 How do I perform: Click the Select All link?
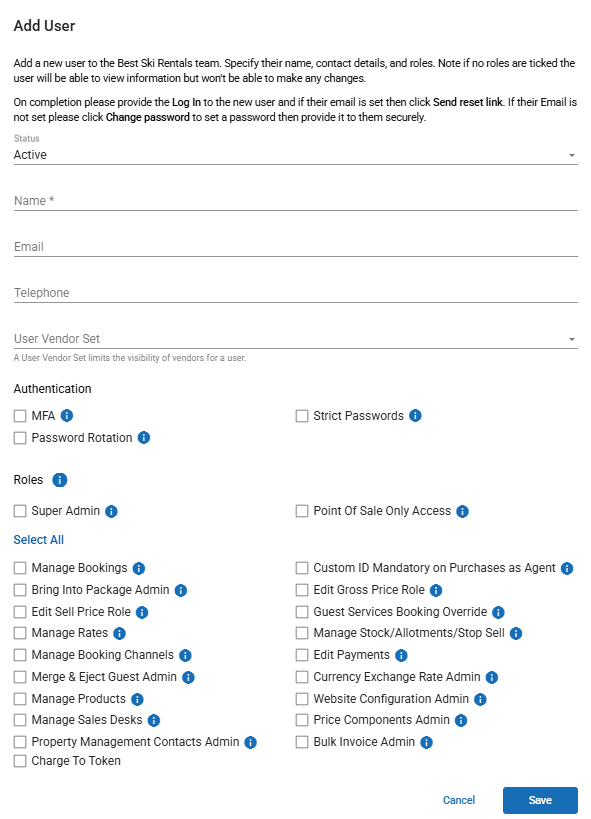(x=39, y=540)
